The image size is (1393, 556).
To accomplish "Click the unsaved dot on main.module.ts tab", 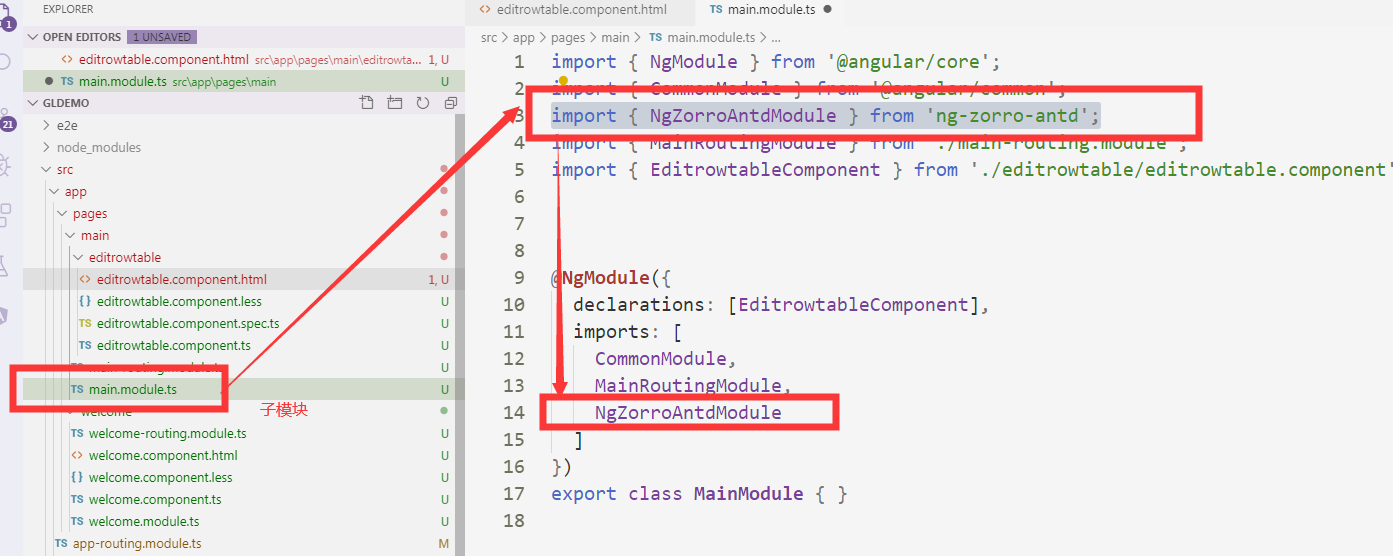I will 827,9.
